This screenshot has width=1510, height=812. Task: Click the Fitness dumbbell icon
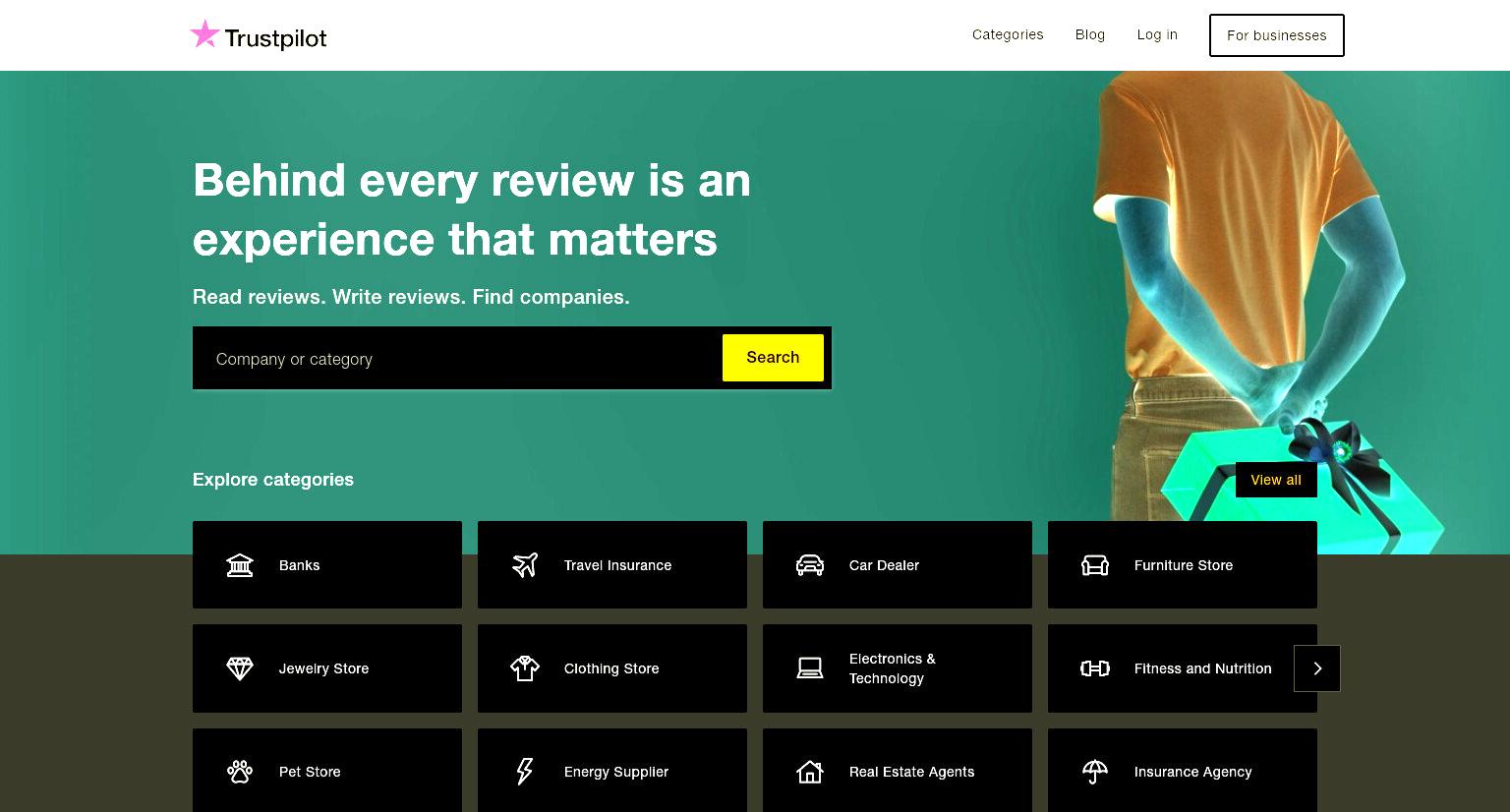pyautogui.click(x=1095, y=668)
